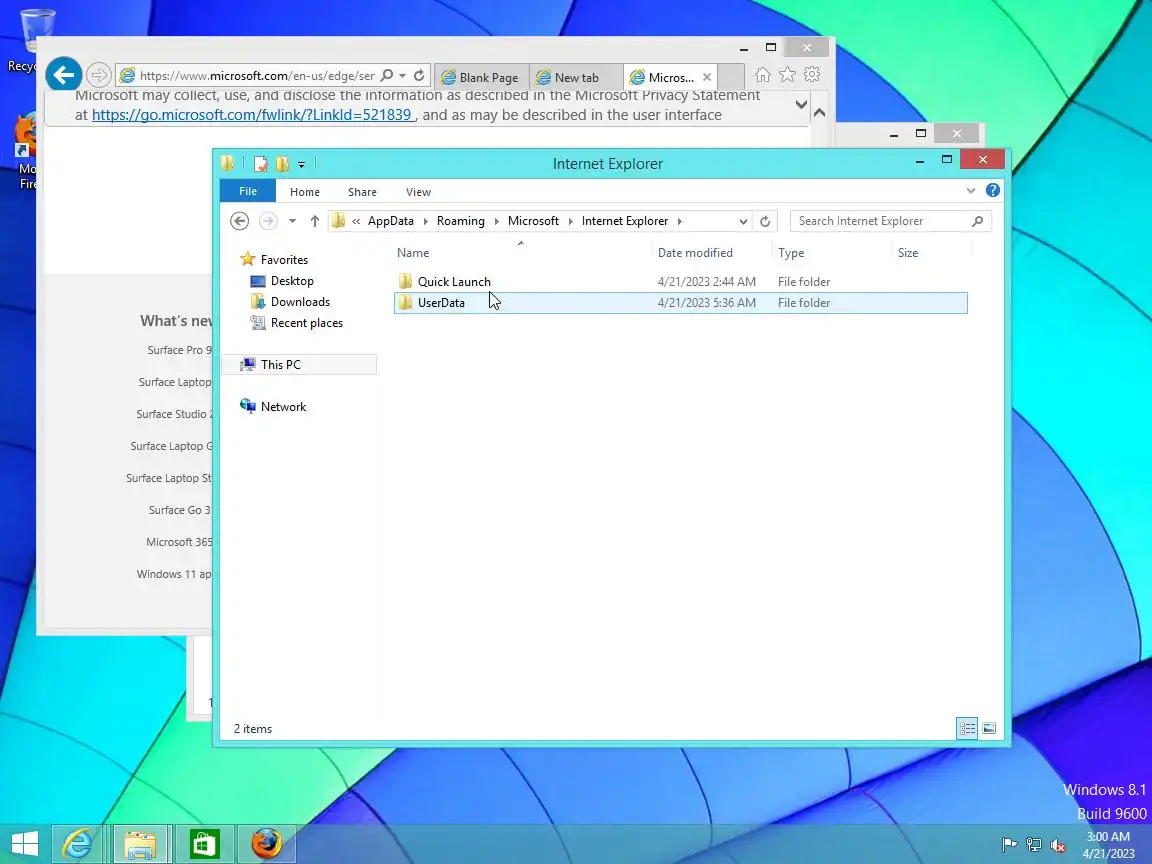Click the Action Center flag tray icon
The height and width of the screenshot is (864, 1152).
coord(1009,845)
